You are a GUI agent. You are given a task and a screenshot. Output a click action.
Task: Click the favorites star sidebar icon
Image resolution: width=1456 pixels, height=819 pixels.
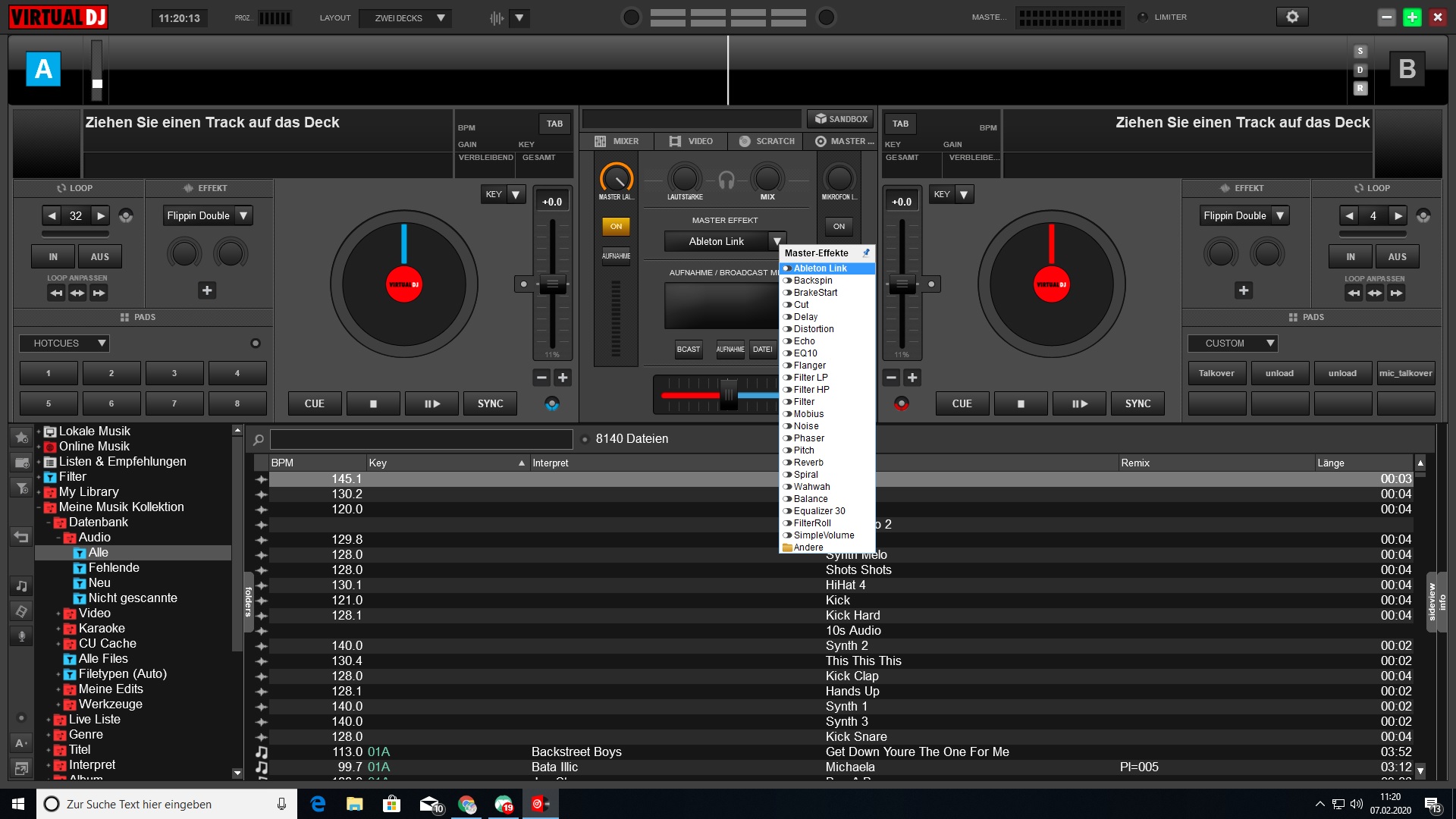point(21,437)
